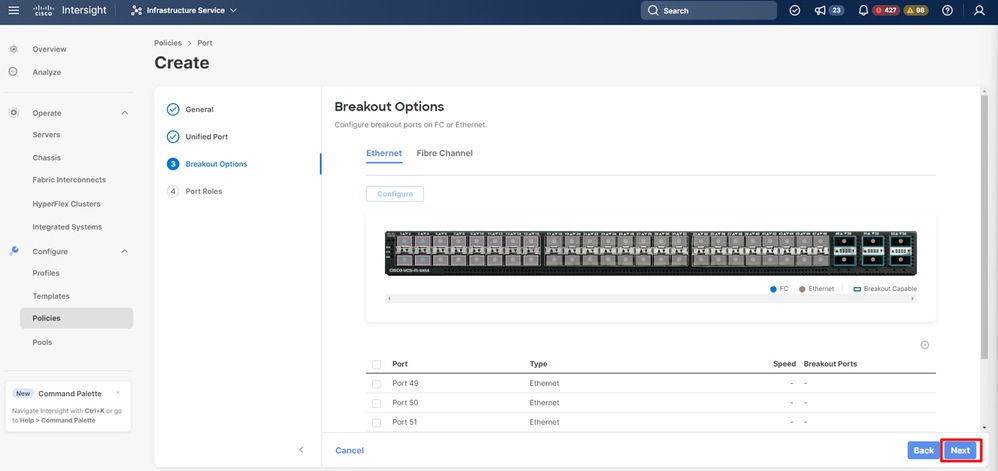Open the Help question mark icon

click(947, 11)
